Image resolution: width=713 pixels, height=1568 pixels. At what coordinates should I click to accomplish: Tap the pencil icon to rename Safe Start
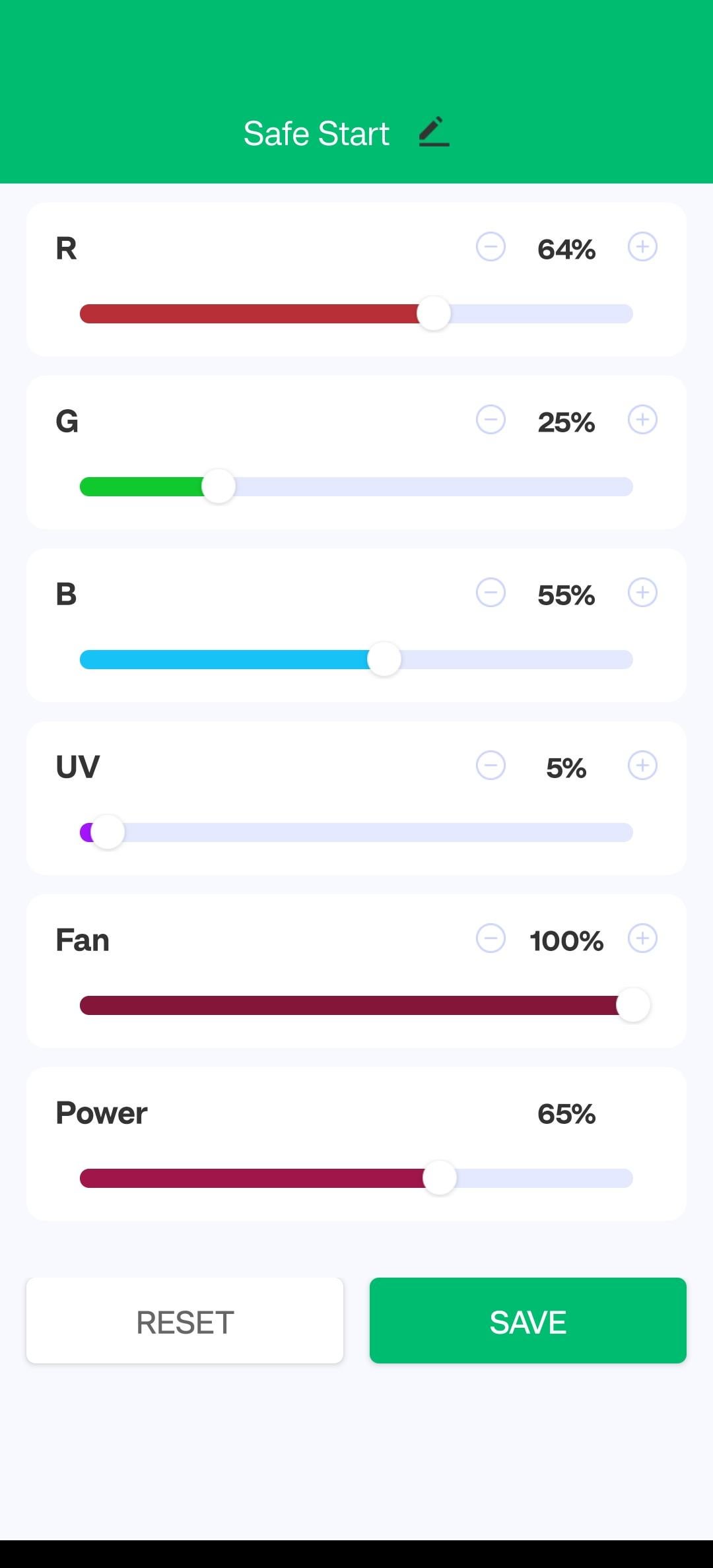tap(434, 132)
